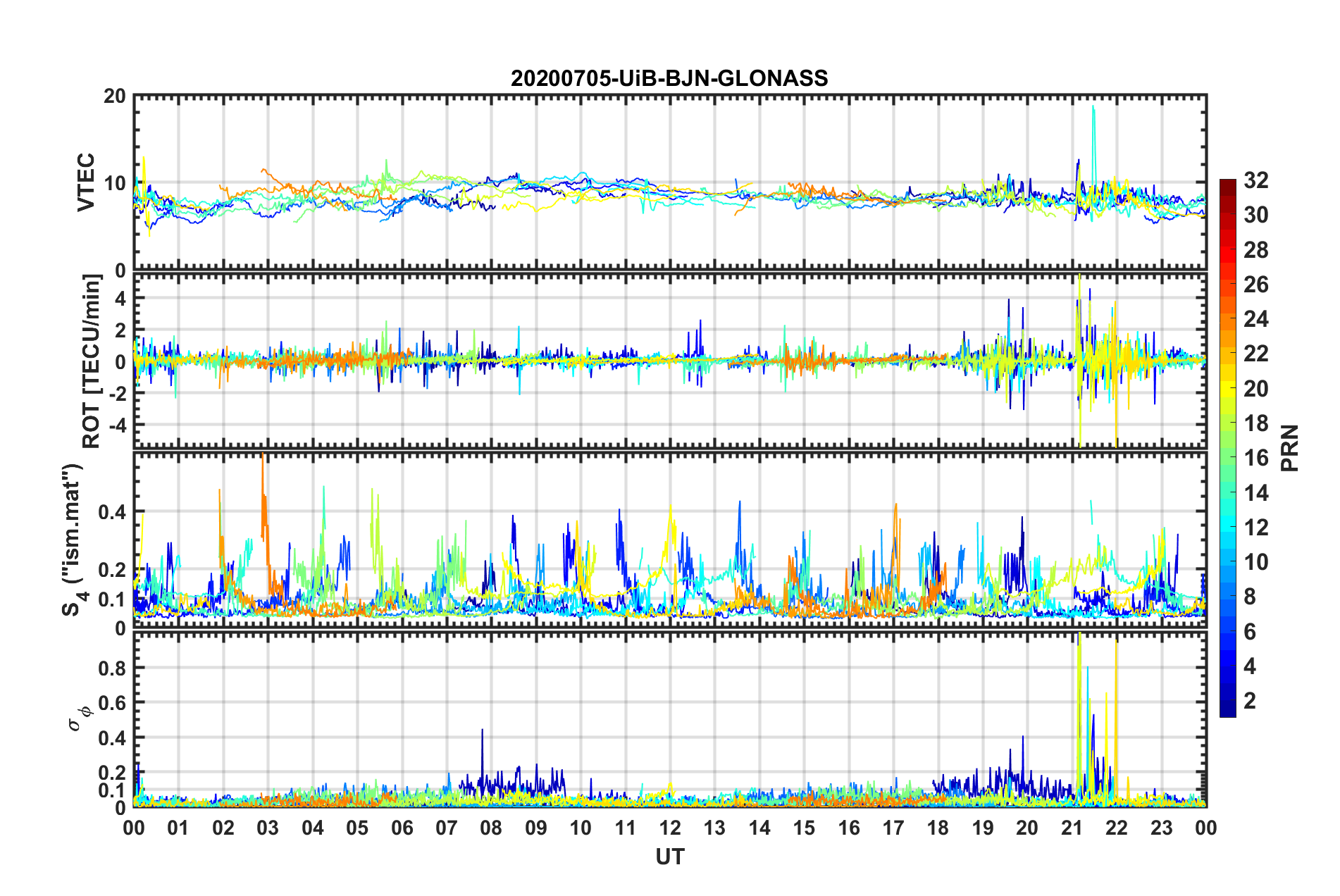The height and width of the screenshot is (896, 1340).
Task: Click colorbar tick label 24
Action: coord(1255,319)
